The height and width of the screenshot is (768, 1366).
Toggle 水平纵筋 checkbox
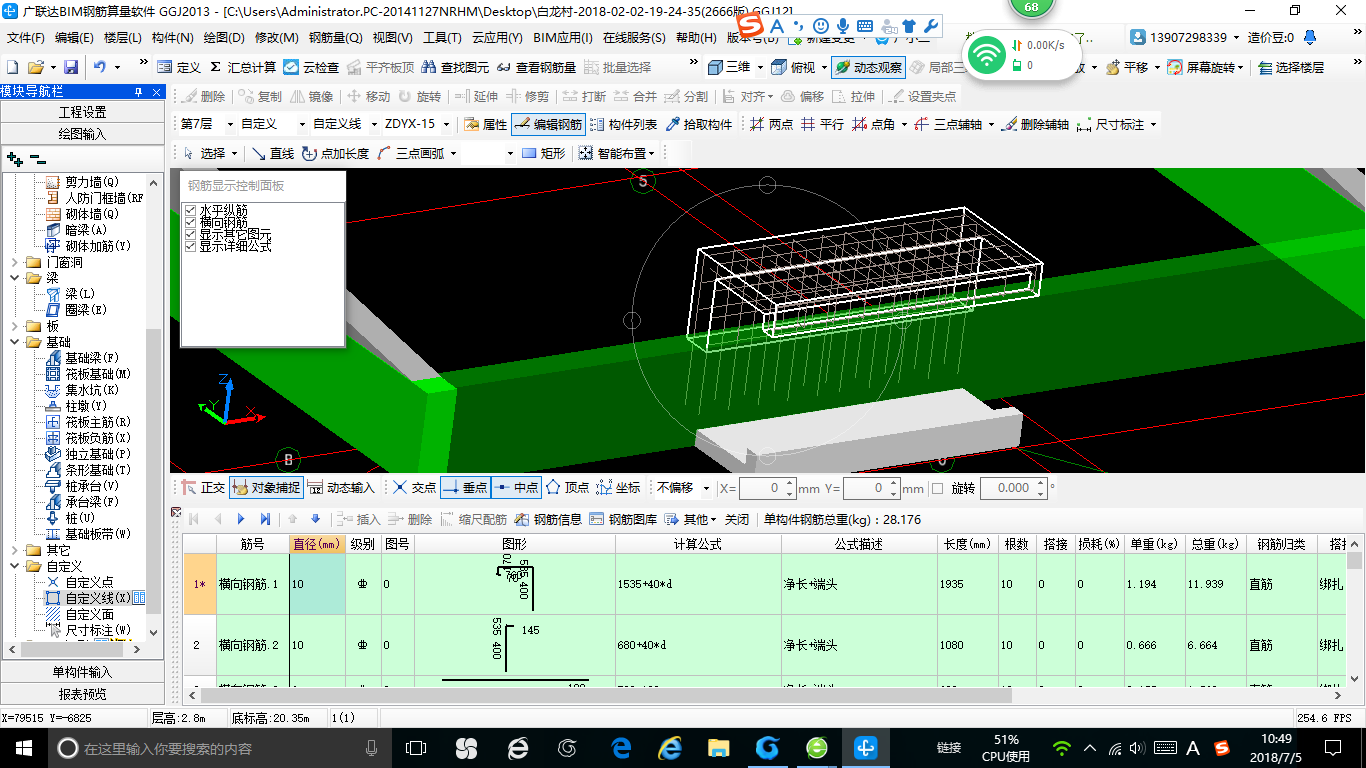point(190,210)
